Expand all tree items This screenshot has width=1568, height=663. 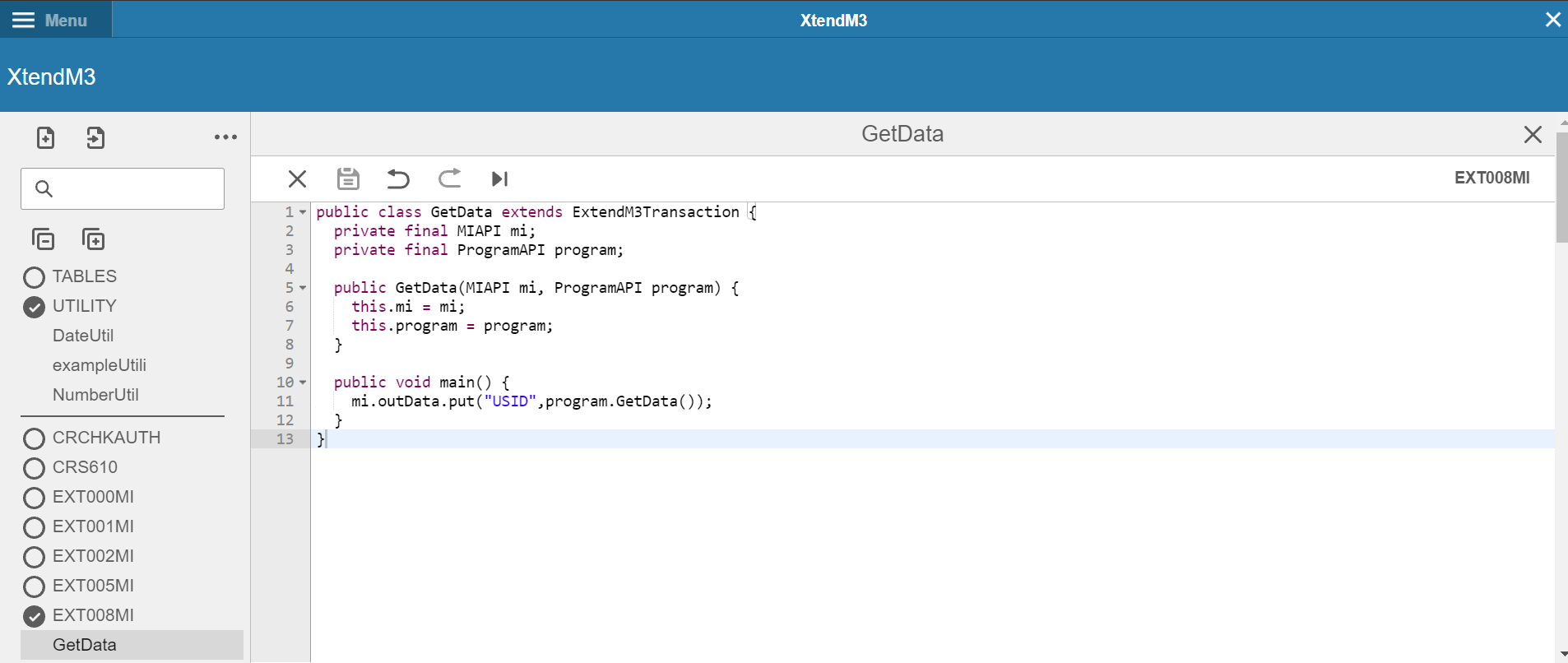coord(93,239)
